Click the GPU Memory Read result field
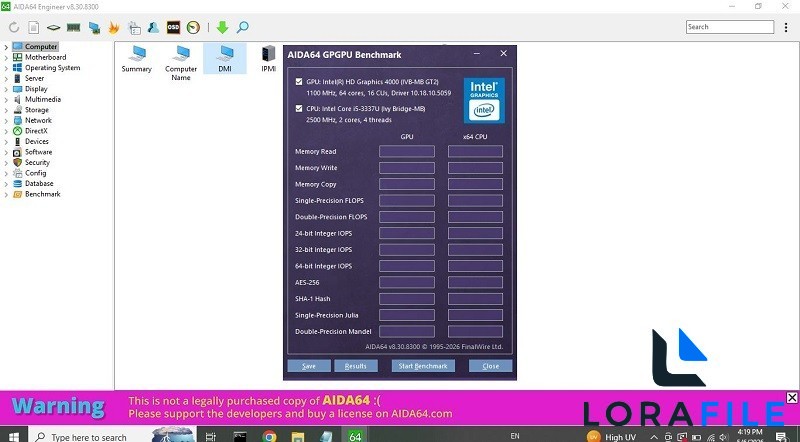The height and width of the screenshot is (442, 800). (x=407, y=152)
